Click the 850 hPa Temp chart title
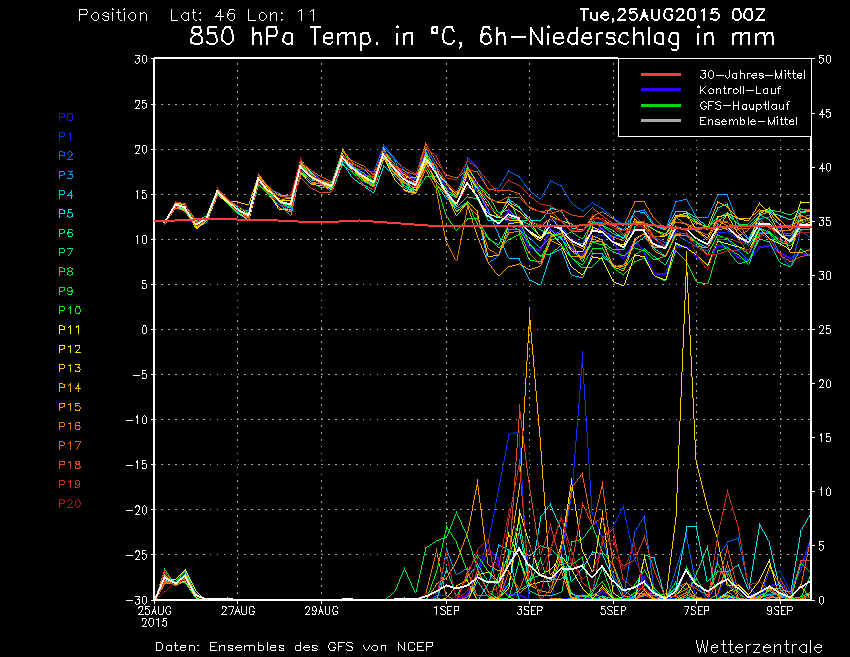This screenshot has height=657, width=850. click(482, 38)
